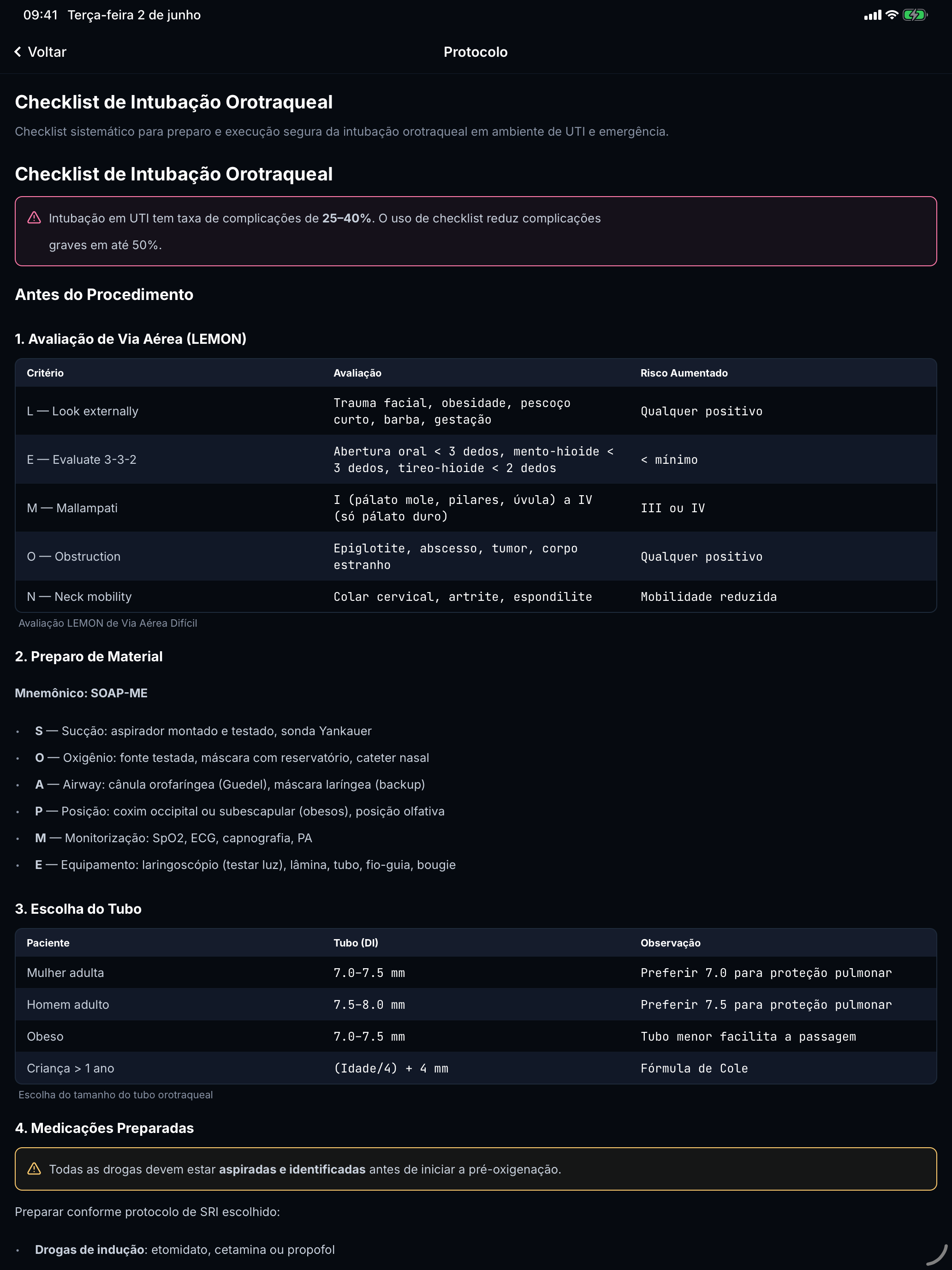Image resolution: width=952 pixels, height=1270 pixels.
Task: Select the Mulher adulta row
Action: [x=476, y=973]
